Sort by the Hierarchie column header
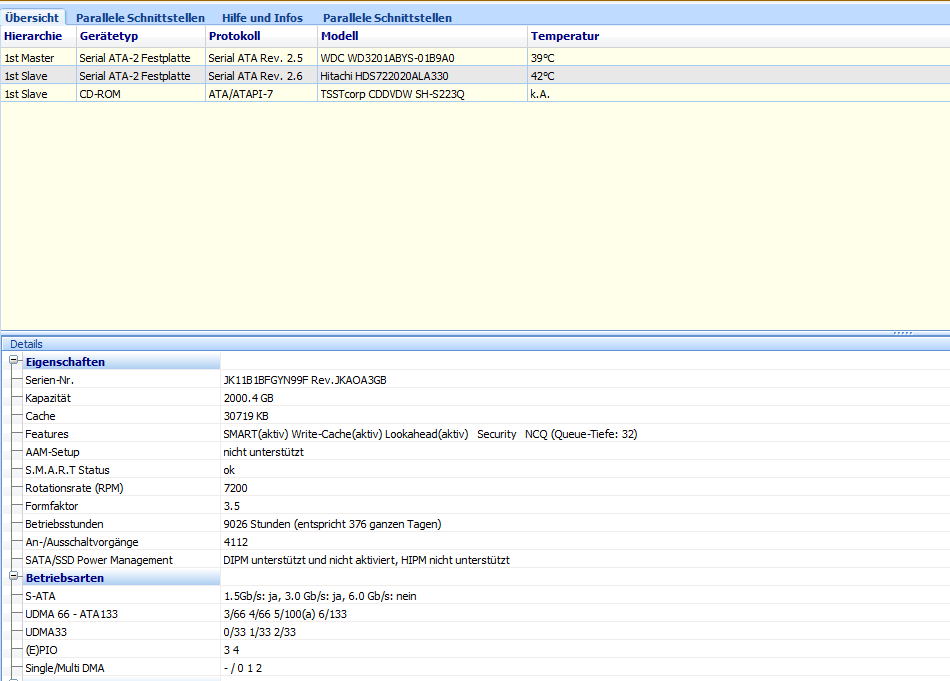This screenshot has height=681, width=950. [x=33, y=36]
